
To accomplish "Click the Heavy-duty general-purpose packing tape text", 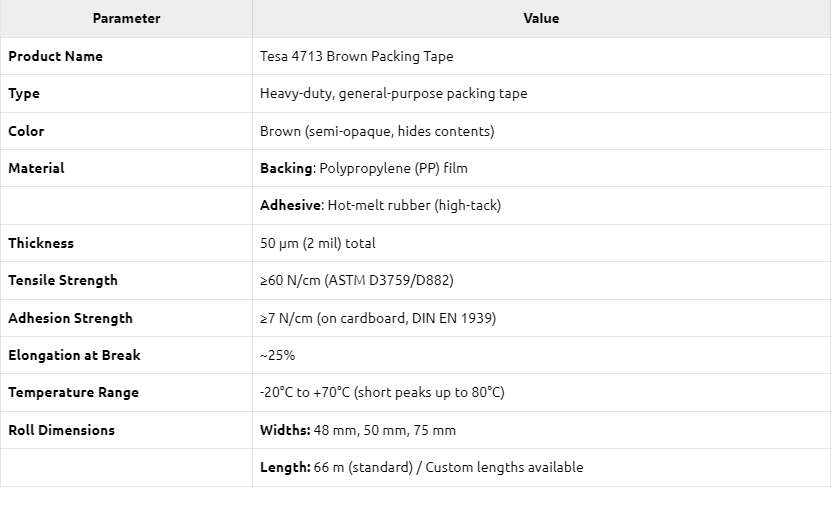I will click(394, 94).
